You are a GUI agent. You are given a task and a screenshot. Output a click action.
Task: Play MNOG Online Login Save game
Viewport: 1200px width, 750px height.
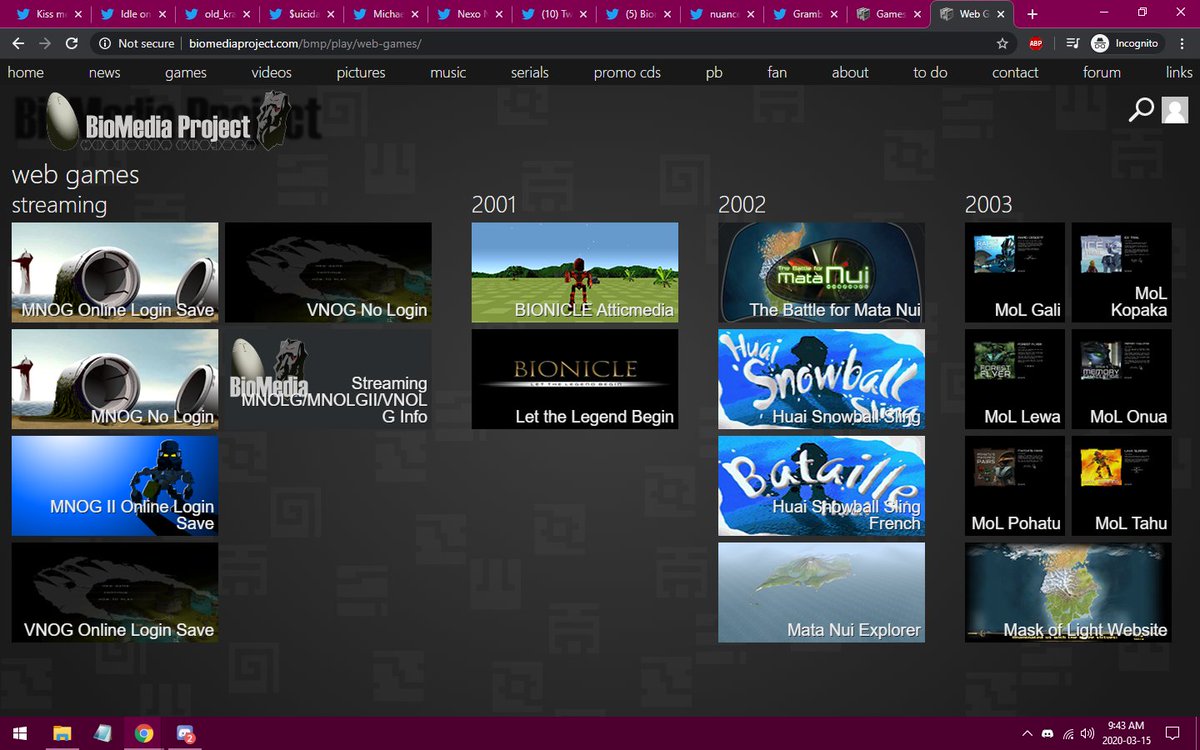point(115,272)
